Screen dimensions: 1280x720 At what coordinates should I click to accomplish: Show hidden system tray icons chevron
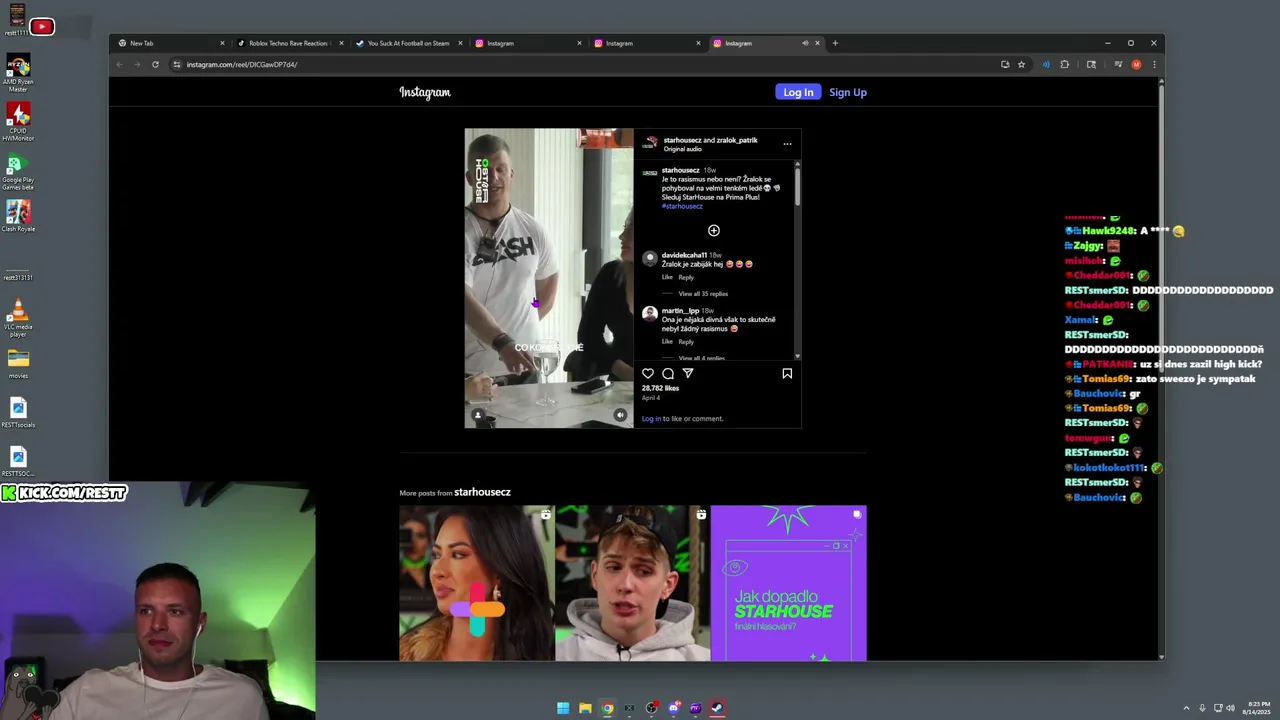click(x=1186, y=708)
